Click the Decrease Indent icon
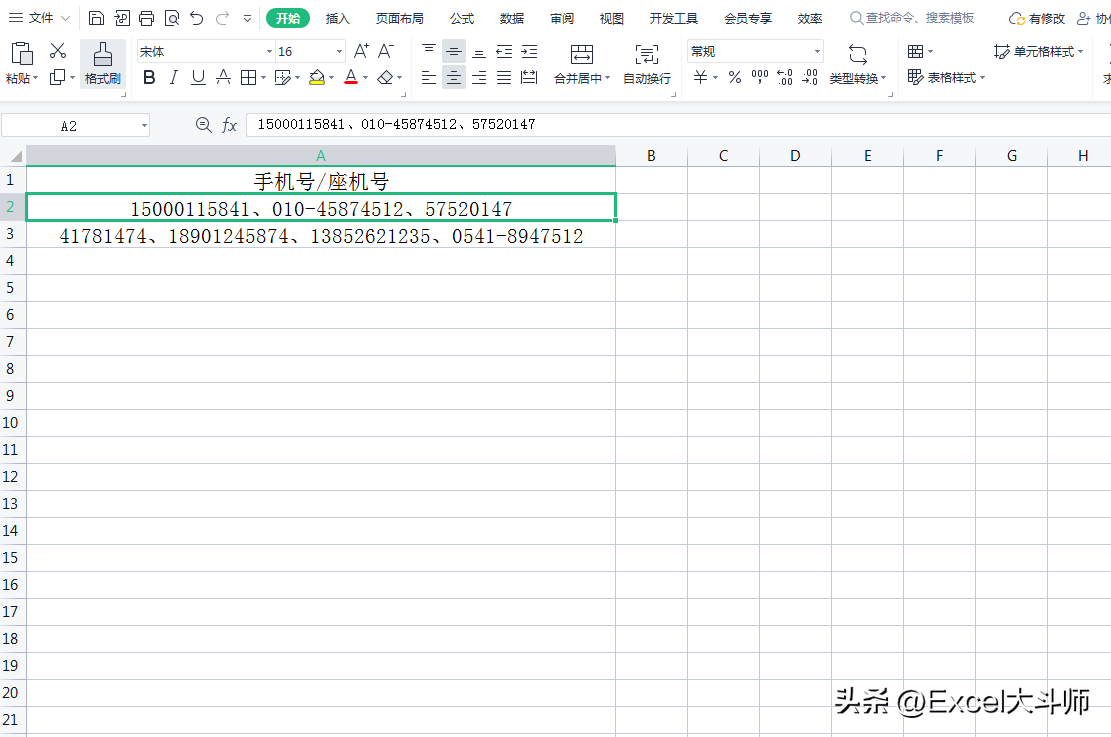The width and height of the screenshot is (1111, 737). coord(504,51)
